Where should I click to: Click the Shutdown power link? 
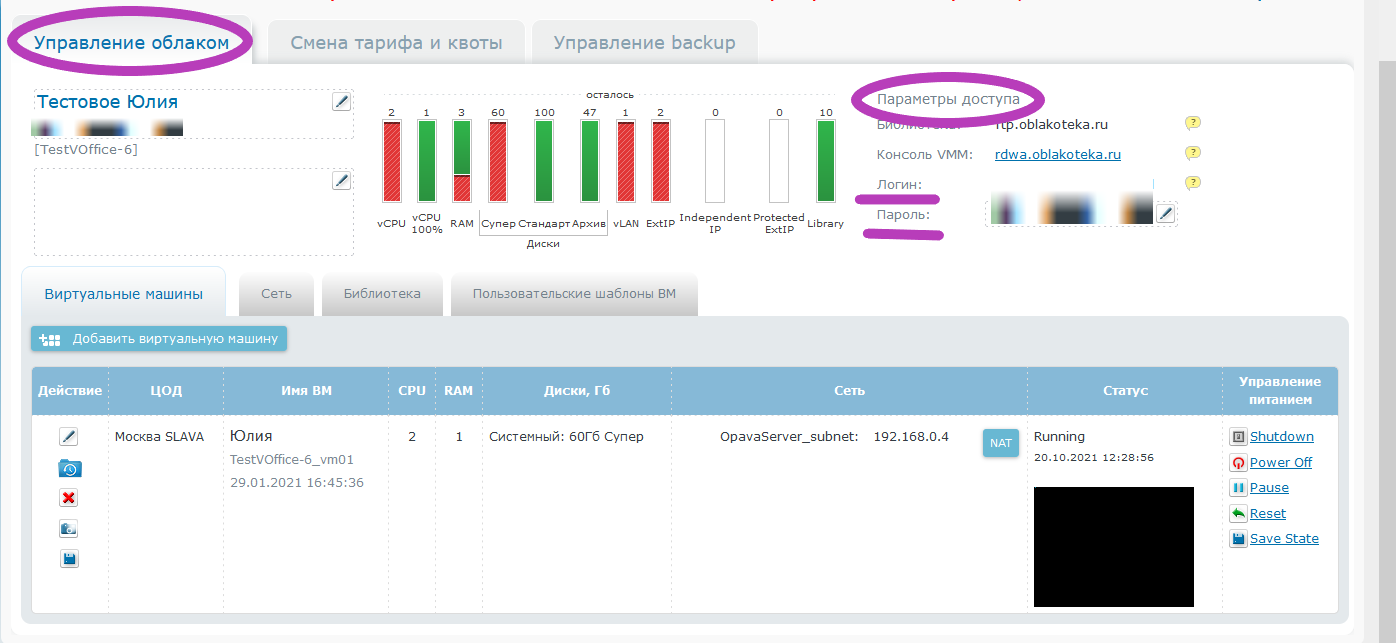tap(1281, 437)
